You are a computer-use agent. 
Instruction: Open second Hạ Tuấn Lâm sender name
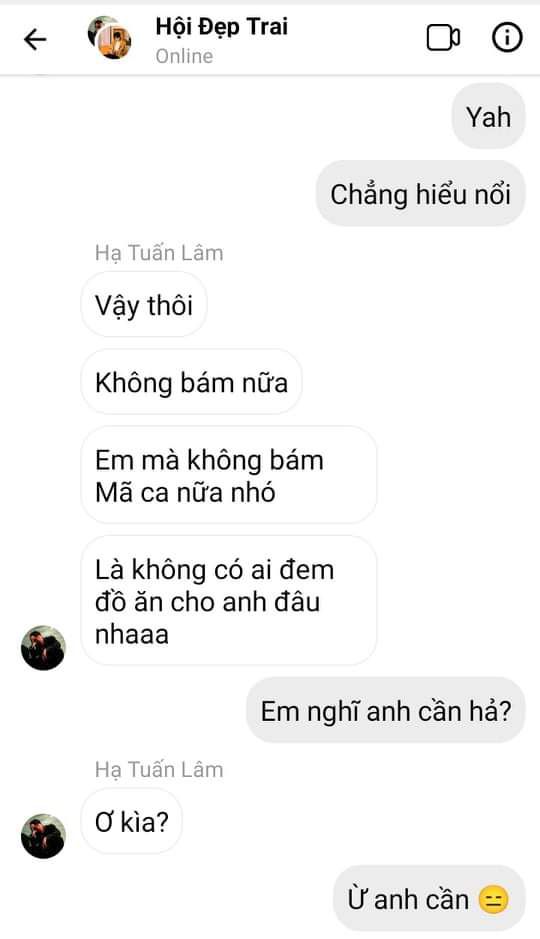[x=159, y=770]
